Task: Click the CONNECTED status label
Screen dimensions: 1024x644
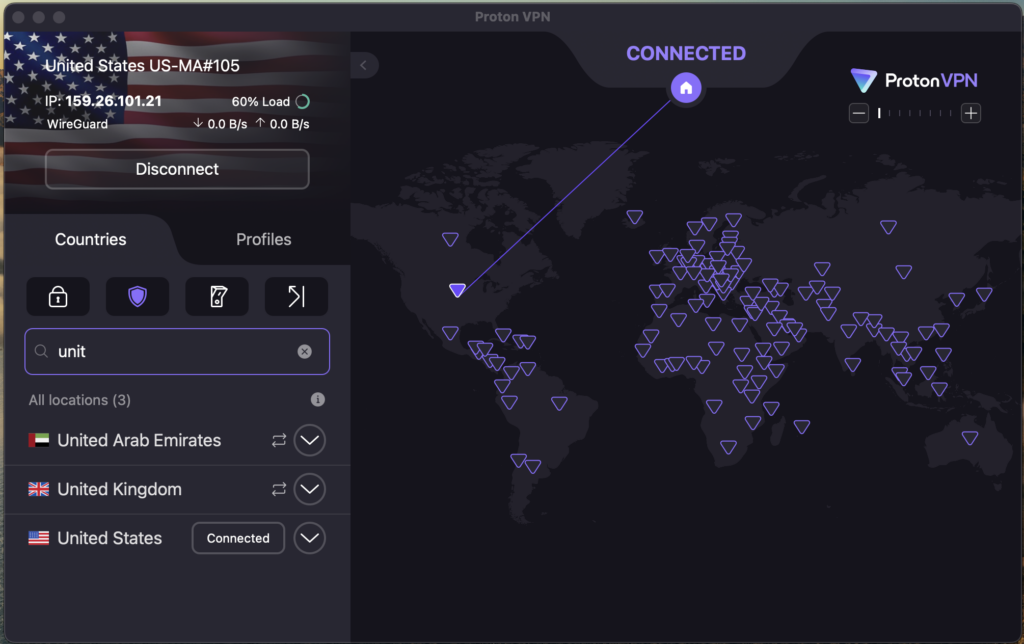Action: (686, 54)
